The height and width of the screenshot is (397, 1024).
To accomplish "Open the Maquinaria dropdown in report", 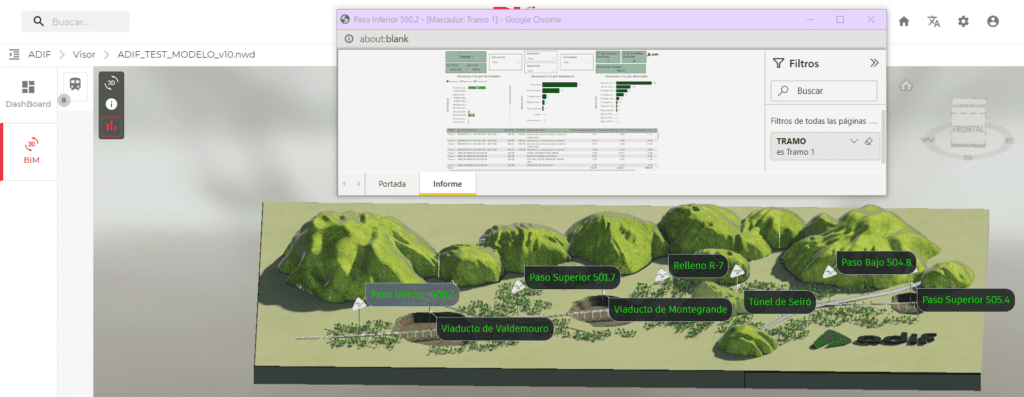I will click(x=541, y=67).
